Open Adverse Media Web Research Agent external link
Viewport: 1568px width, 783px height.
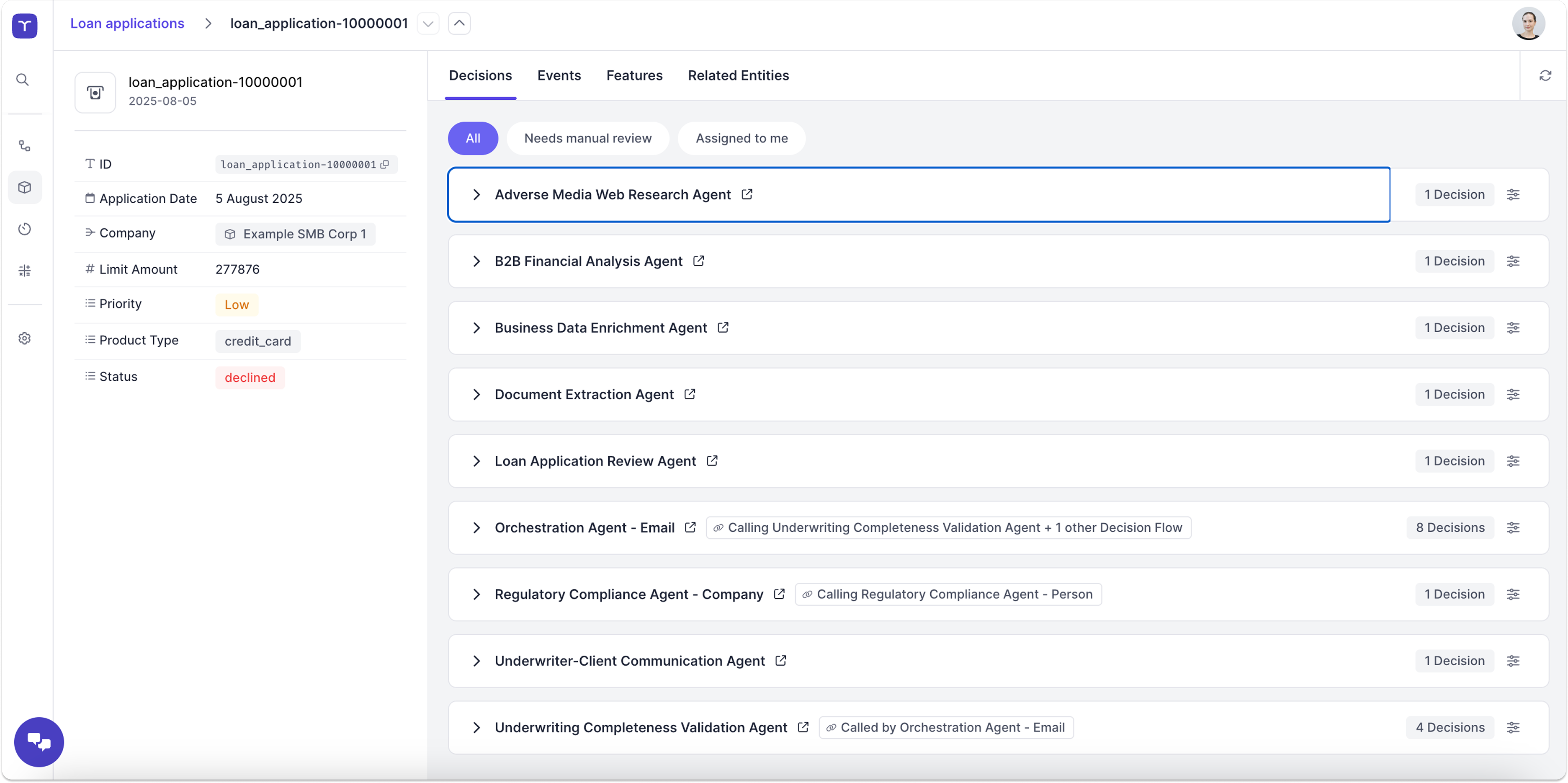pyautogui.click(x=747, y=194)
